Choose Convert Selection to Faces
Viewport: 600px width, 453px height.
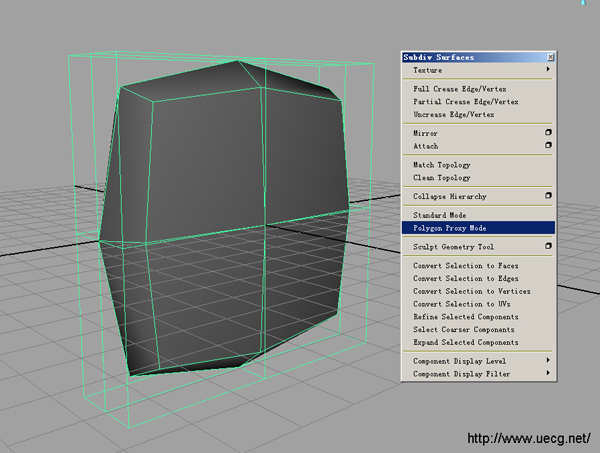(x=478, y=266)
